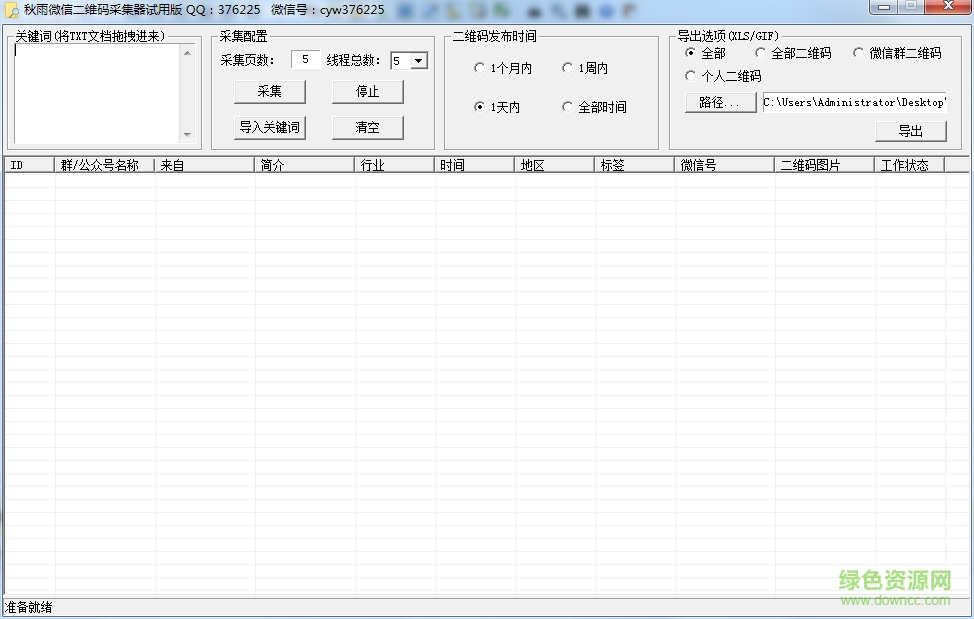Select the 全部时间 time filter option
Viewport: 974px width, 619px height.
tap(569, 108)
